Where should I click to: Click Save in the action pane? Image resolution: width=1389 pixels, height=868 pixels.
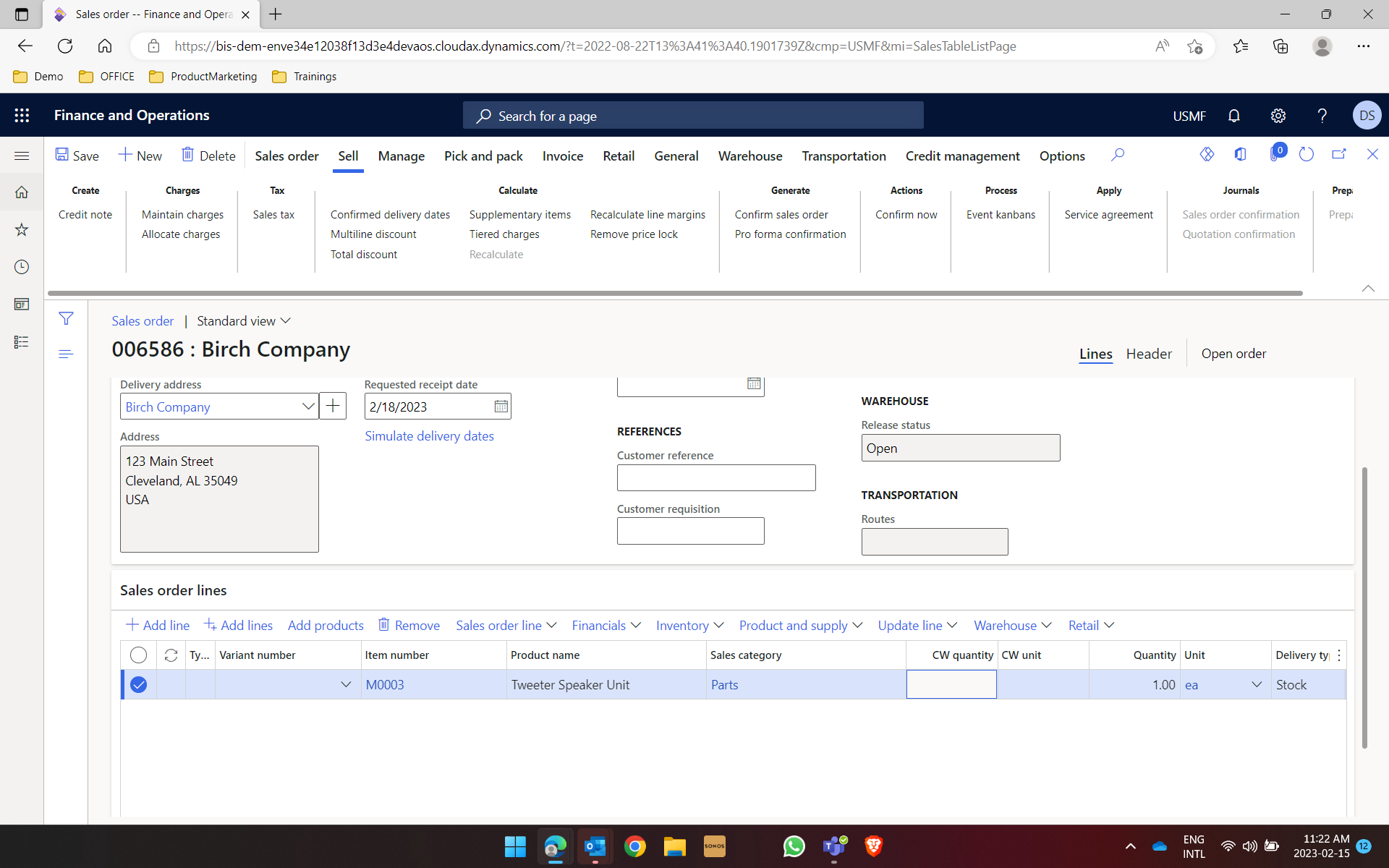[x=77, y=156]
